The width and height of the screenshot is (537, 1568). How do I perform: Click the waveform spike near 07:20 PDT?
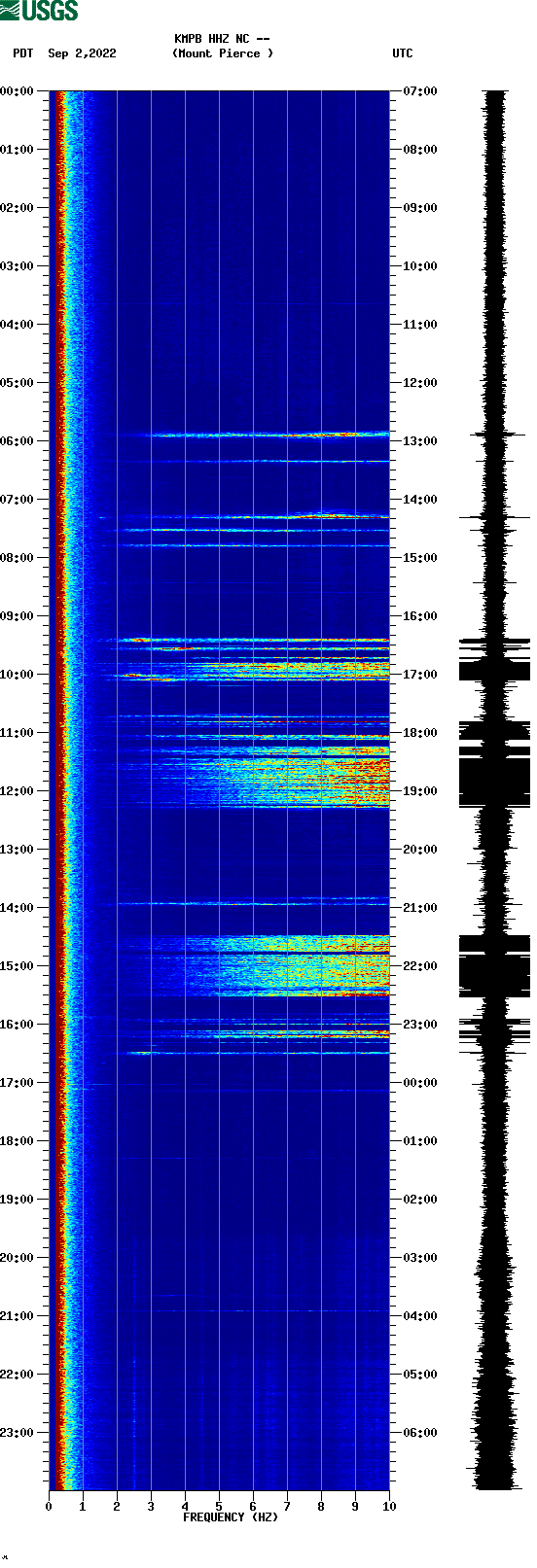pyautogui.click(x=494, y=517)
